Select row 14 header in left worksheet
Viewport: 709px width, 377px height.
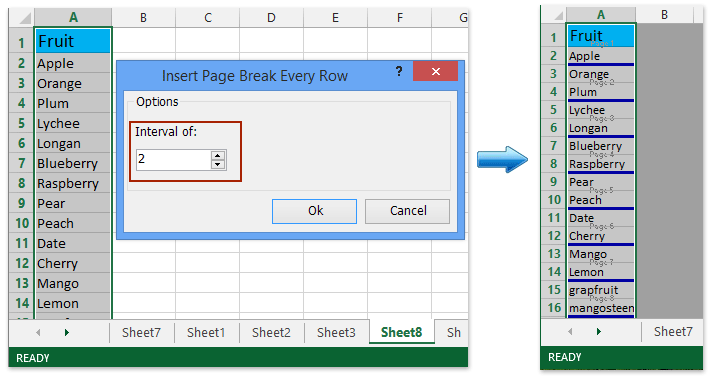tap(21, 303)
